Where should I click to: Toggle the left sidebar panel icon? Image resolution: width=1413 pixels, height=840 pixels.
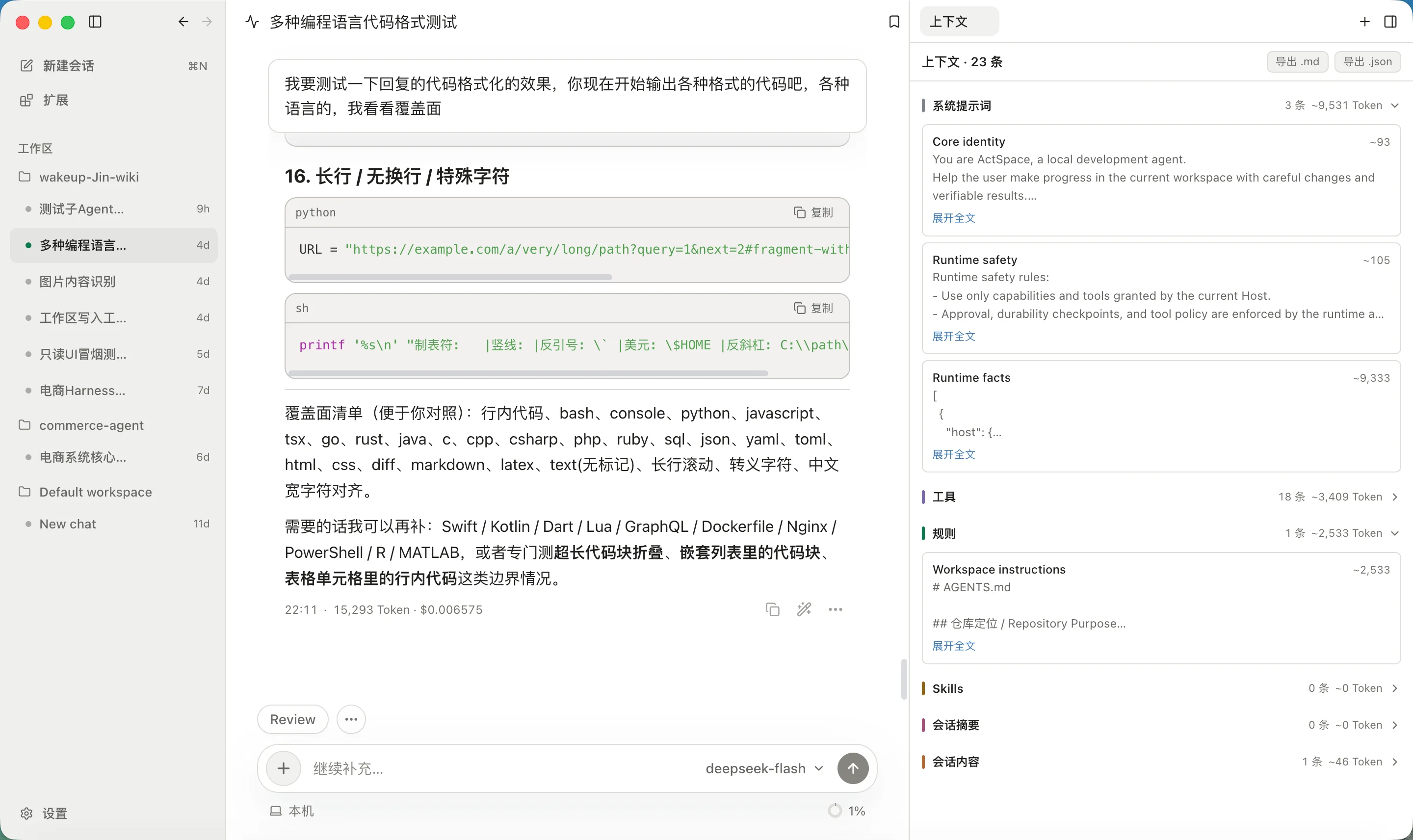[x=95, y=22]
